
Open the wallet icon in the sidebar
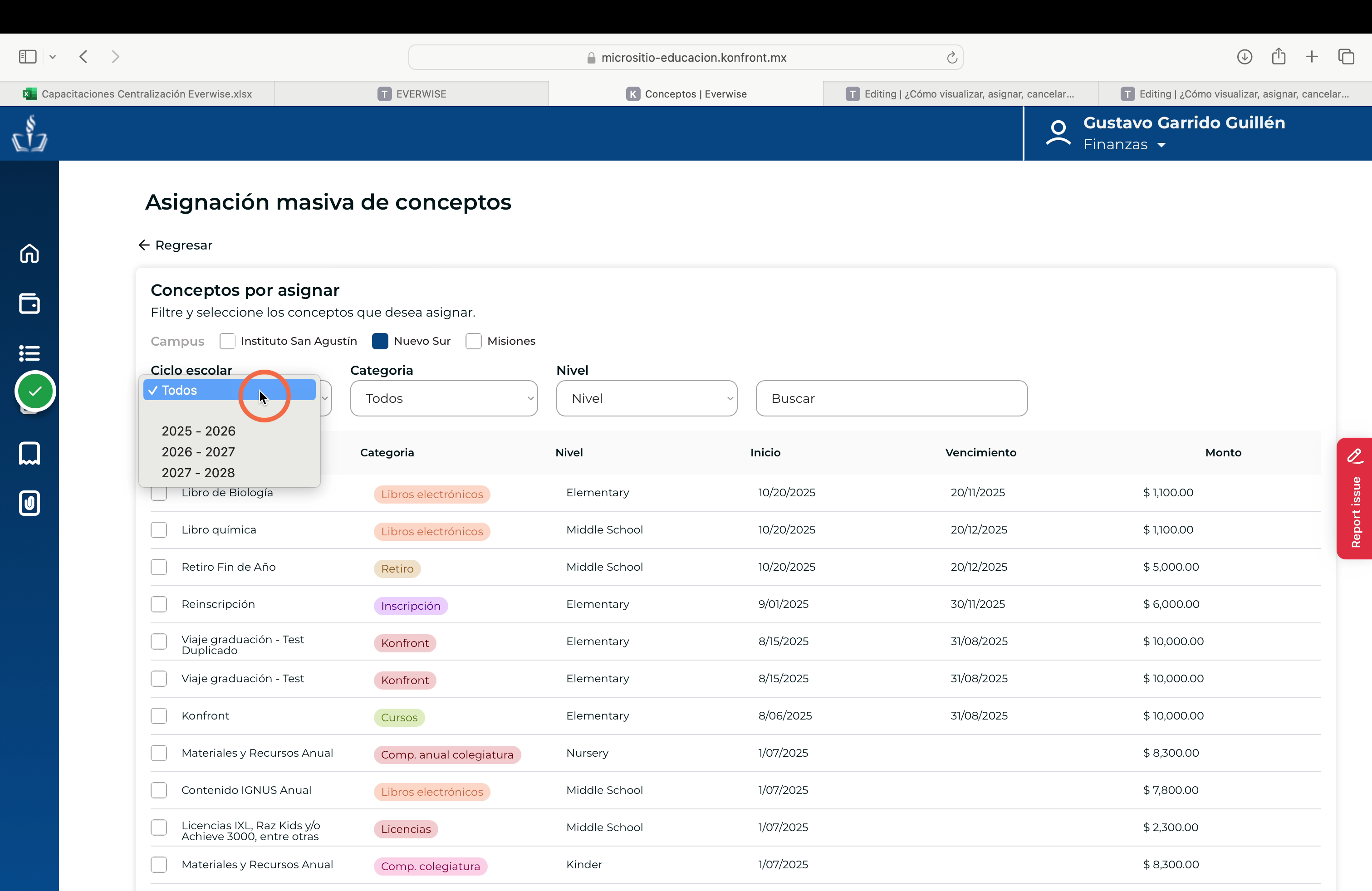[29, 304]
